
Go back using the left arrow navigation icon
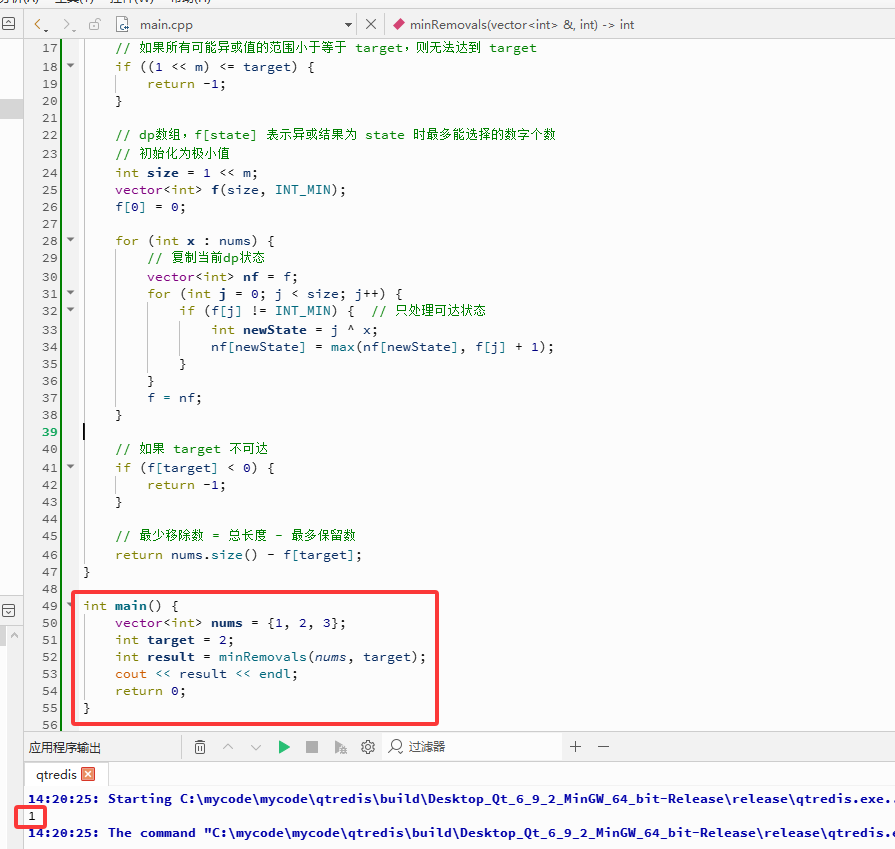click(39, 25)
